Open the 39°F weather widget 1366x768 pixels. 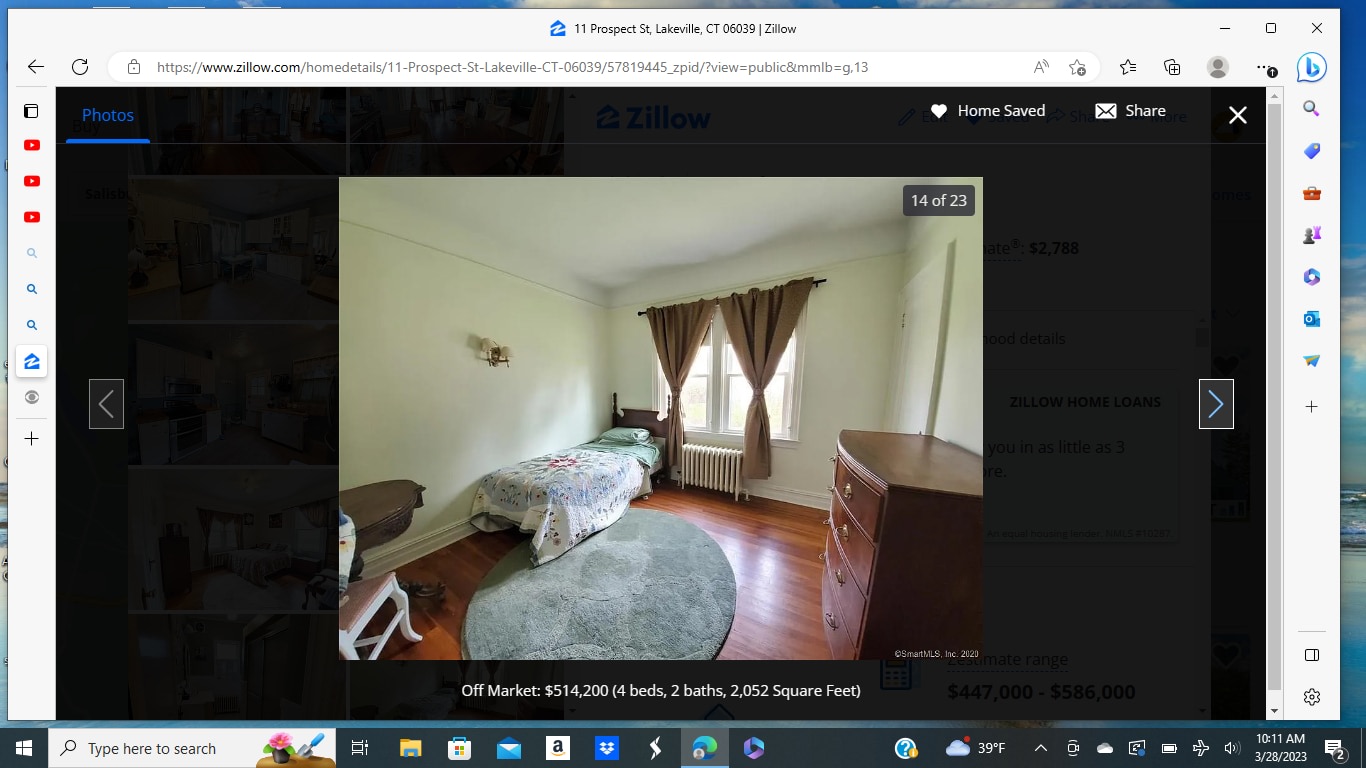(976, 748)
